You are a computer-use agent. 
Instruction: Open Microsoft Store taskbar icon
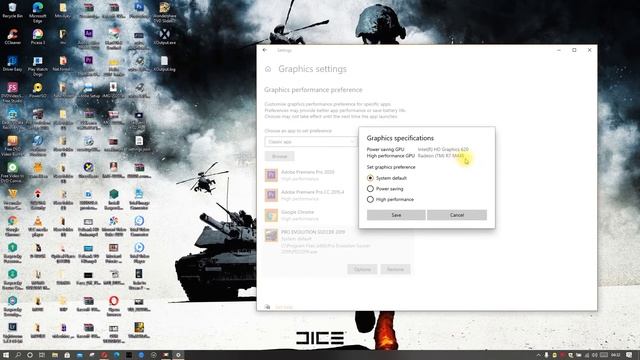pos(67,355)
